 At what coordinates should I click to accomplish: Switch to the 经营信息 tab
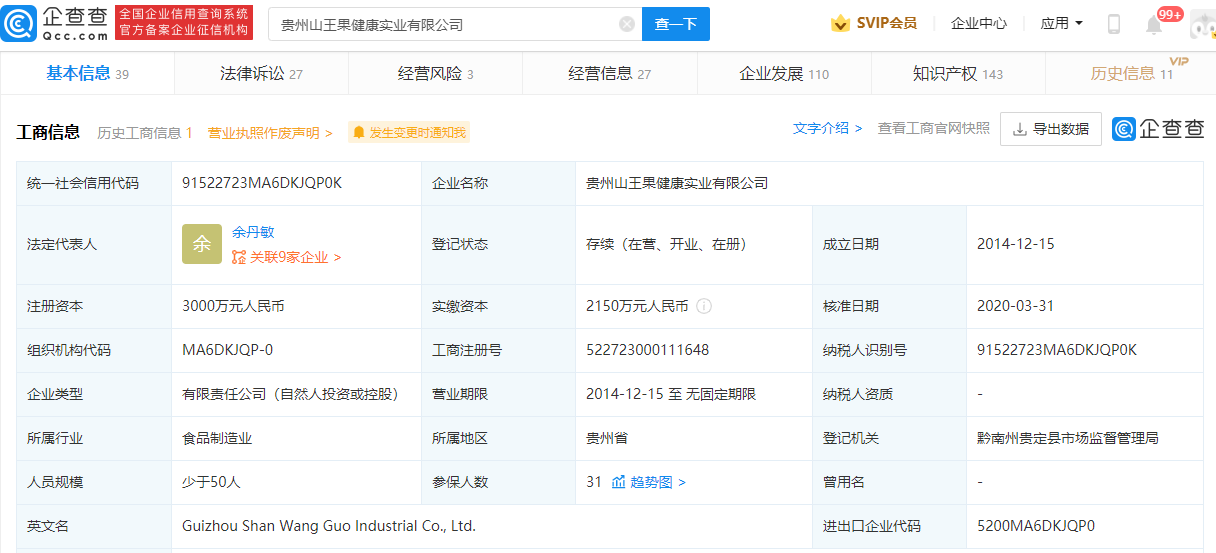pos(609,74)
